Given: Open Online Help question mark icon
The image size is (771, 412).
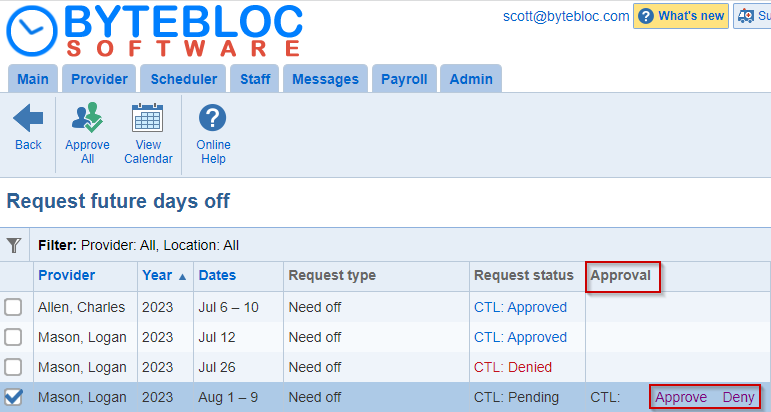Looking at the screenshot, I should [x=212, y=118].
